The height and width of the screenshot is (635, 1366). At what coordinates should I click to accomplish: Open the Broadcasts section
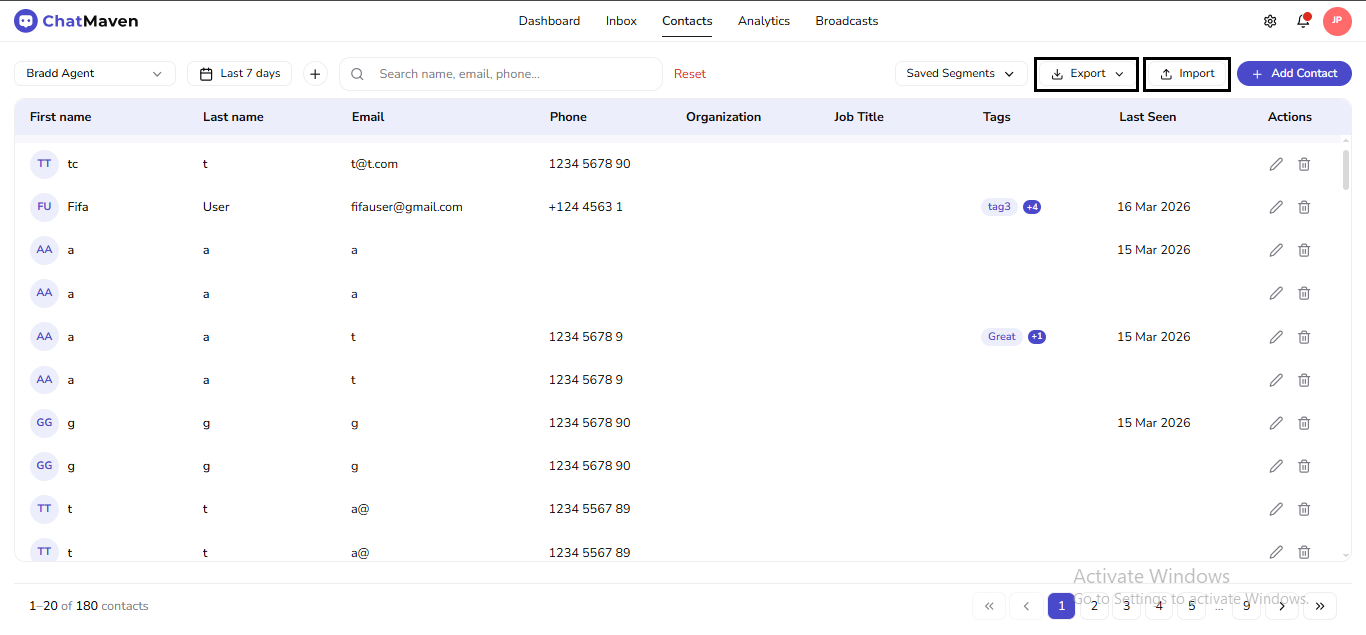pos(846,20)
